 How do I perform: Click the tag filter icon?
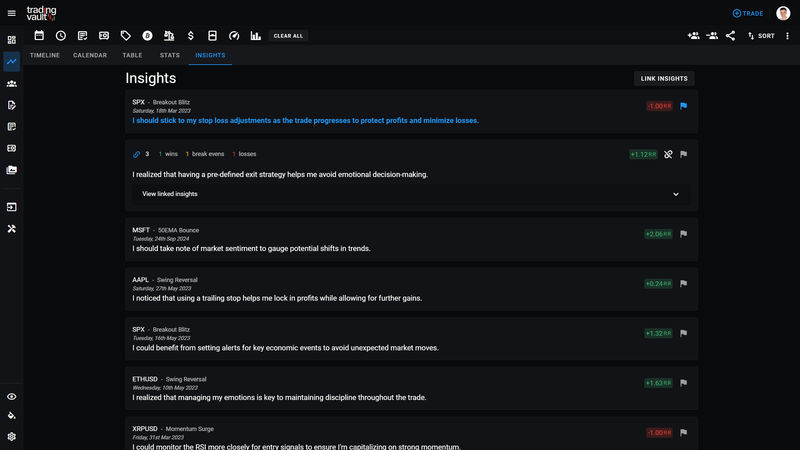click(x=125, y=36)
